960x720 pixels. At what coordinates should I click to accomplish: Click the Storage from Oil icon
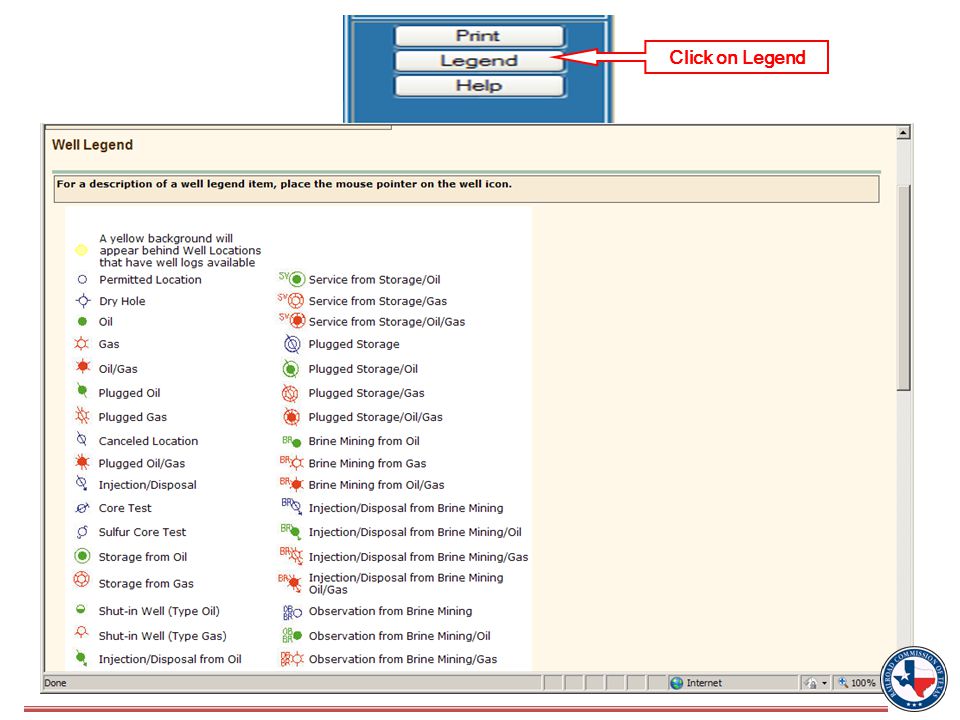click(82, 556)
